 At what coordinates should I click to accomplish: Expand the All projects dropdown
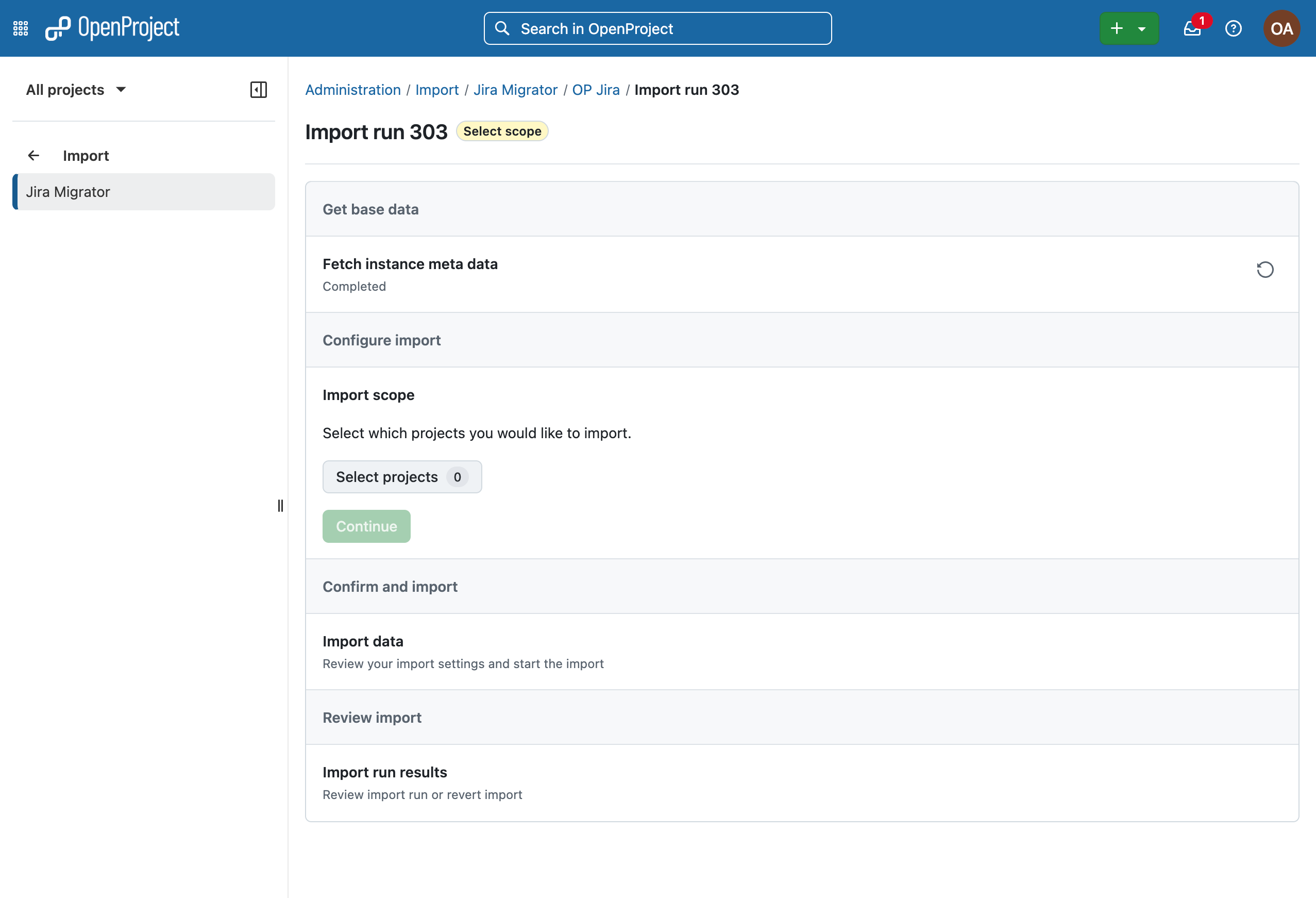[x=76, y=90]
